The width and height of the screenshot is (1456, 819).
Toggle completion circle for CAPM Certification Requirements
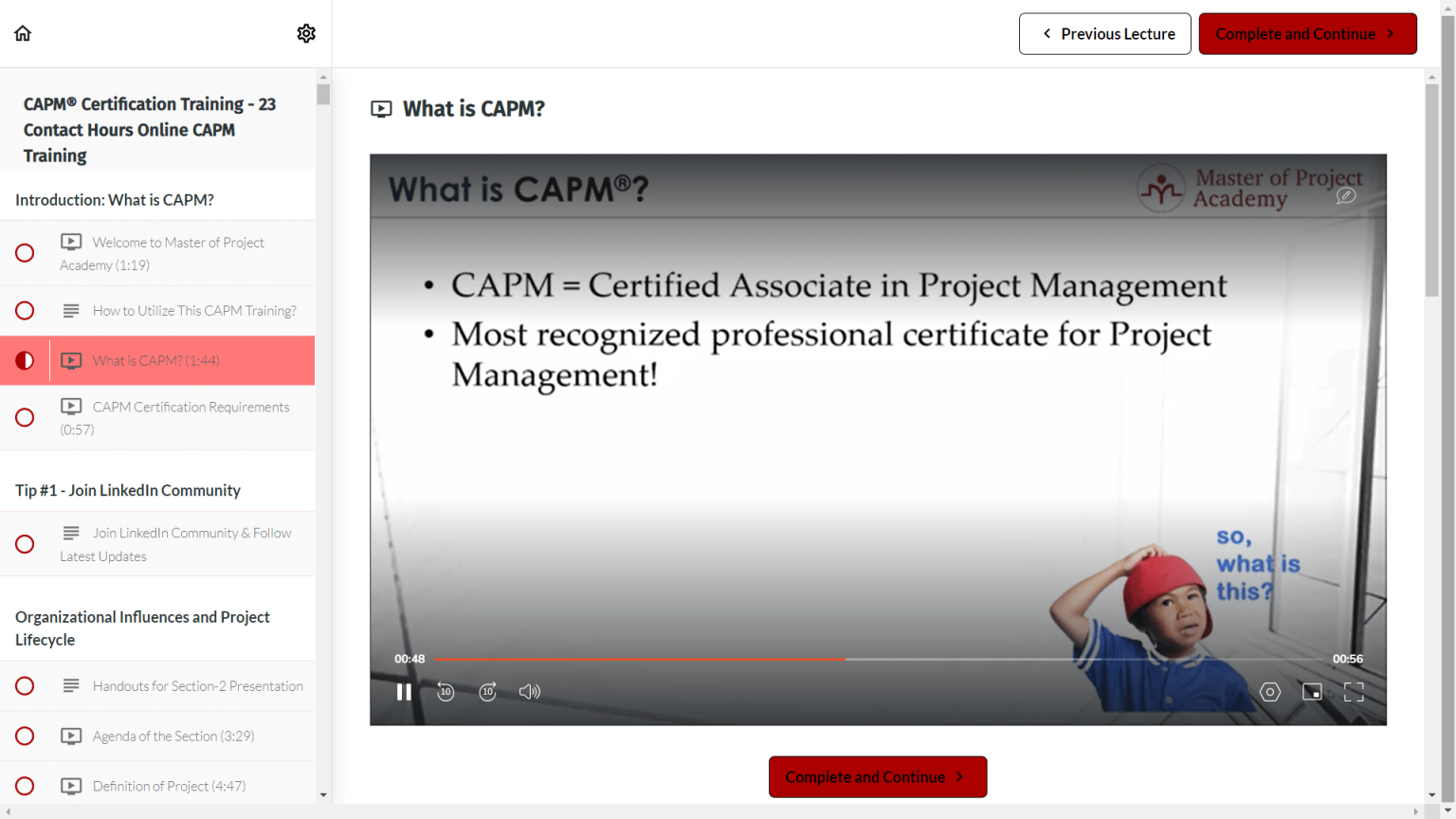click(25, 418)
